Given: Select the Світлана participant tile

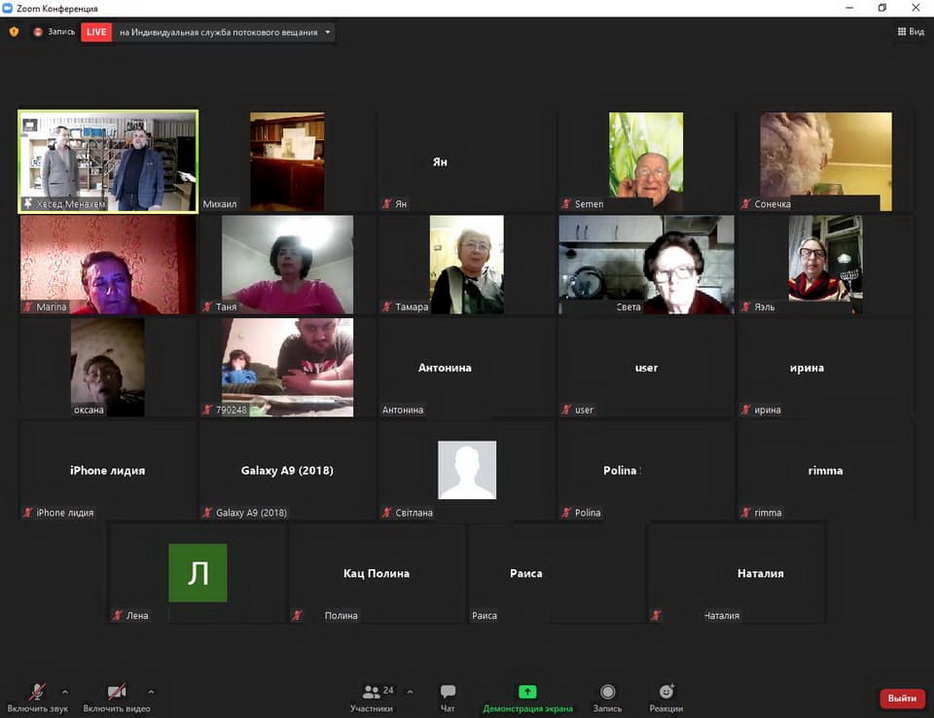Looking at the screenshot, I should [x=467, y=470].
